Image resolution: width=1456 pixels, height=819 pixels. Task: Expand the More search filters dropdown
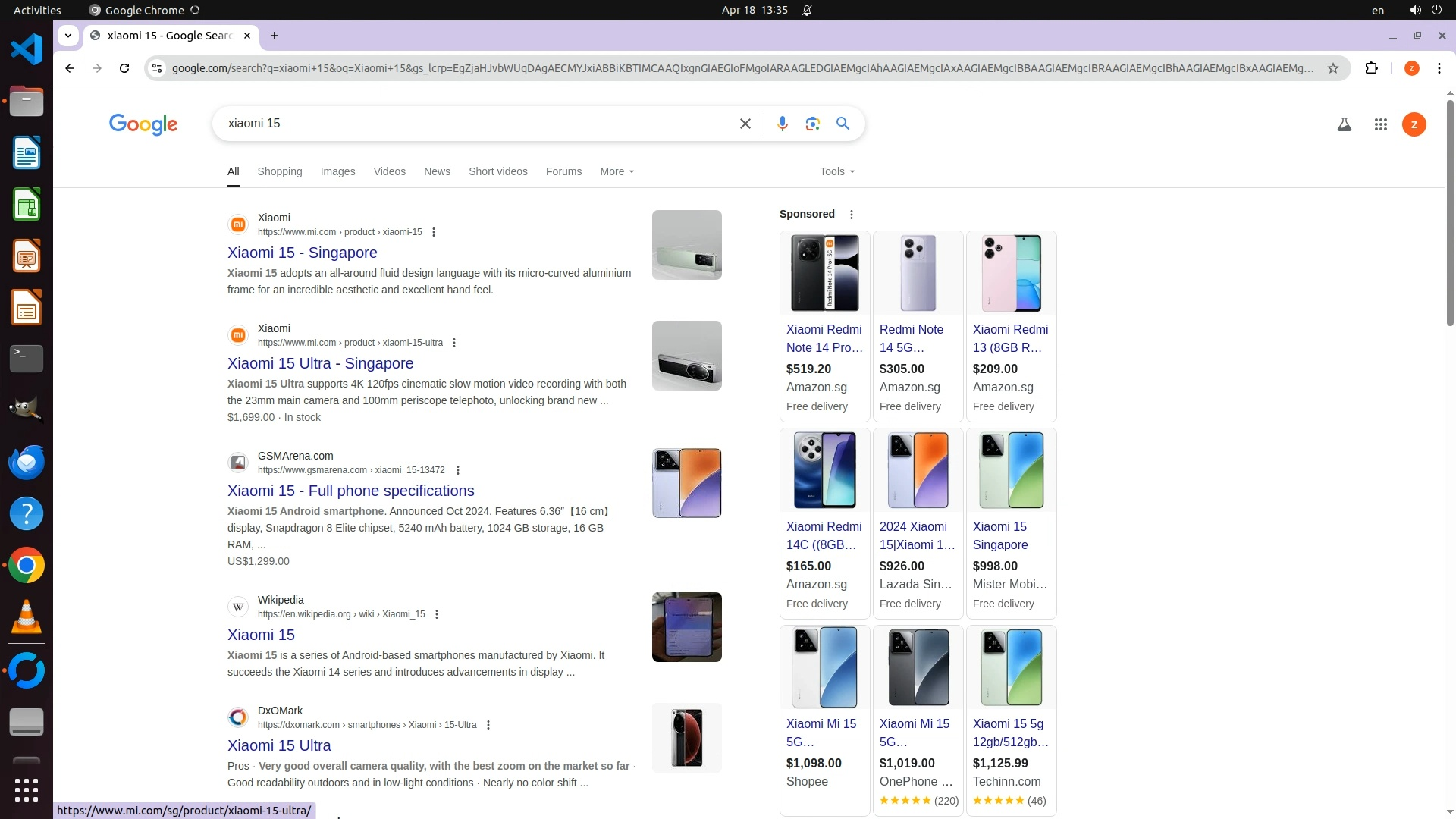tap(617, 171)
